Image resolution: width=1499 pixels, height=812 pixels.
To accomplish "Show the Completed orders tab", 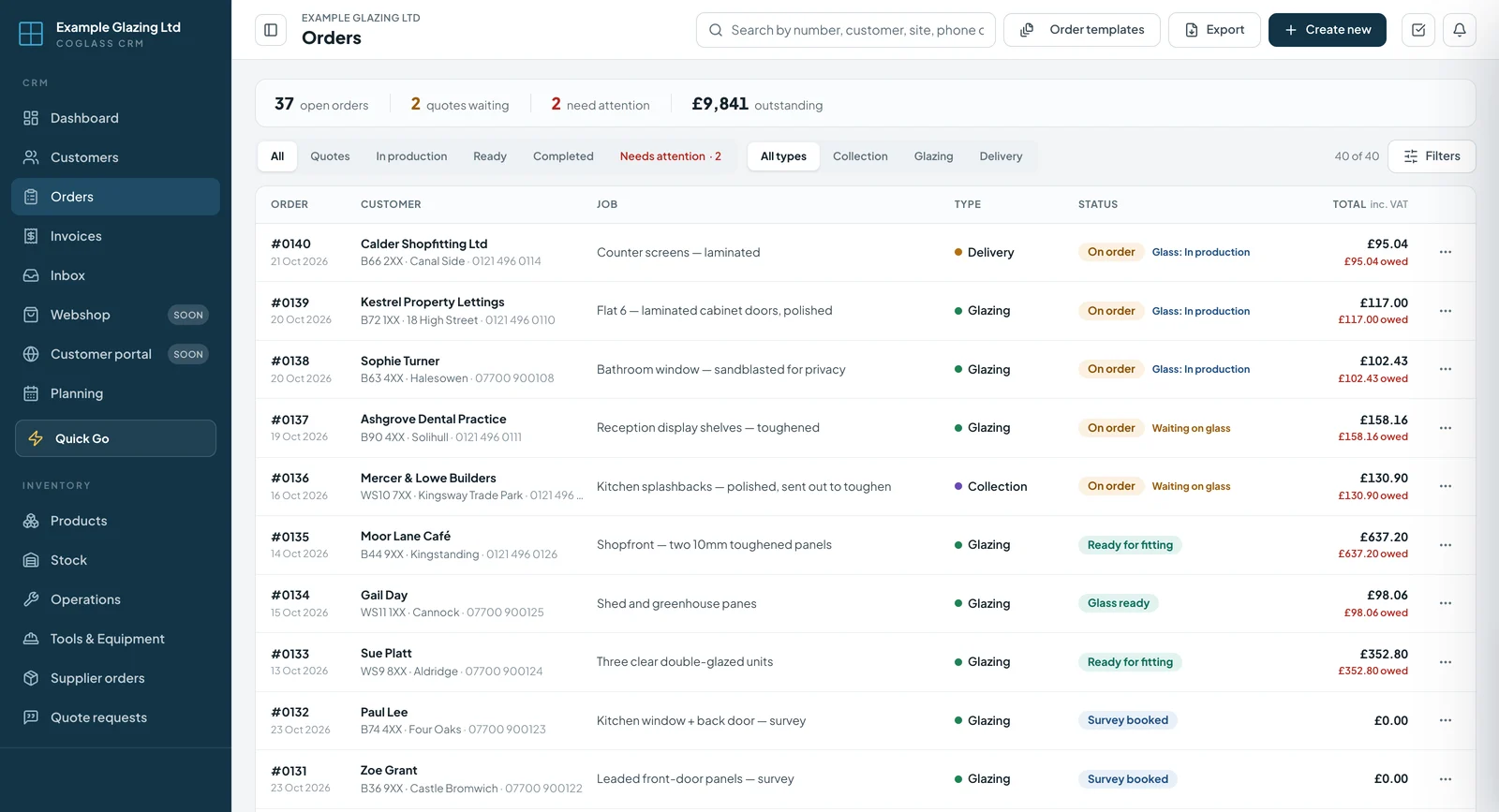I will pos(563,156).
